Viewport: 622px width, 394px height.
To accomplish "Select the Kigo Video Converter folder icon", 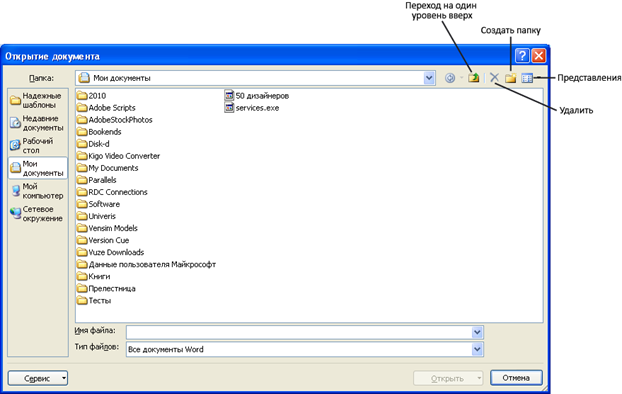I will [x=82, y=156].
